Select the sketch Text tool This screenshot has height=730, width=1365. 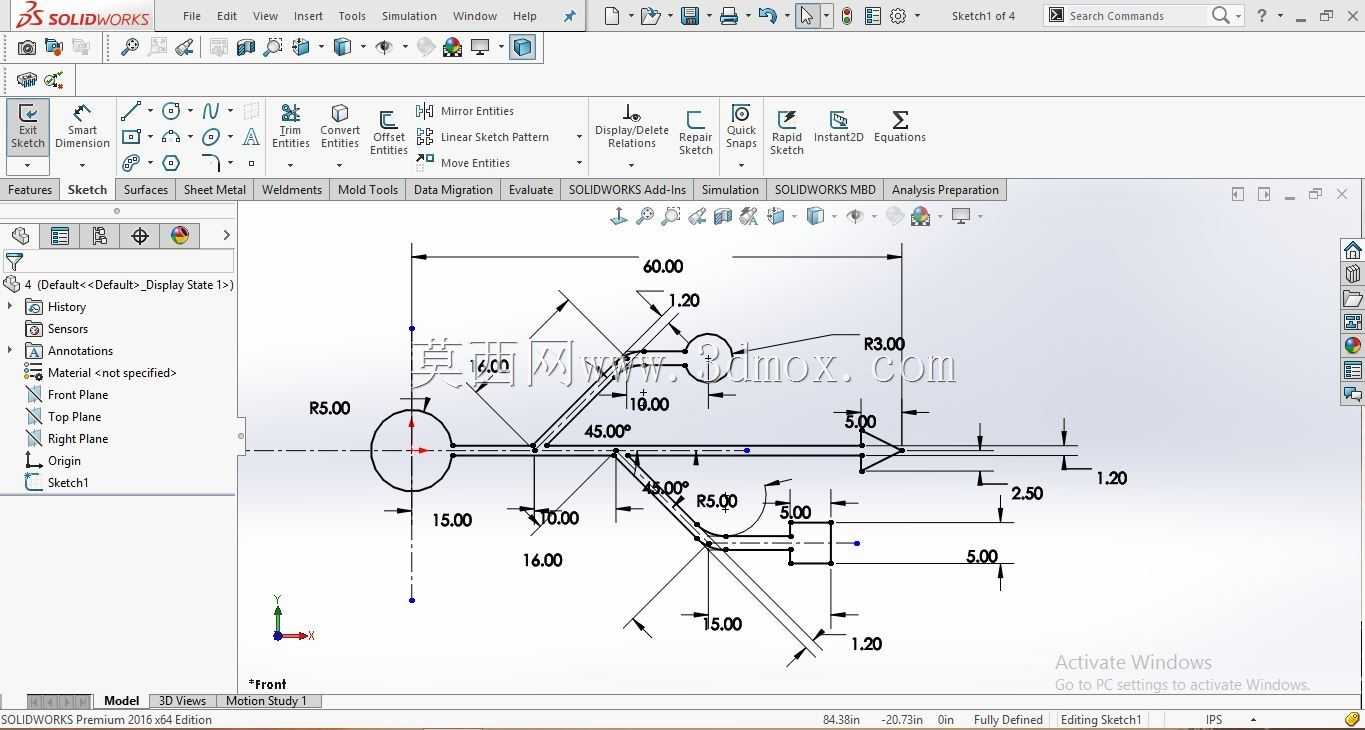coord(251,137)
